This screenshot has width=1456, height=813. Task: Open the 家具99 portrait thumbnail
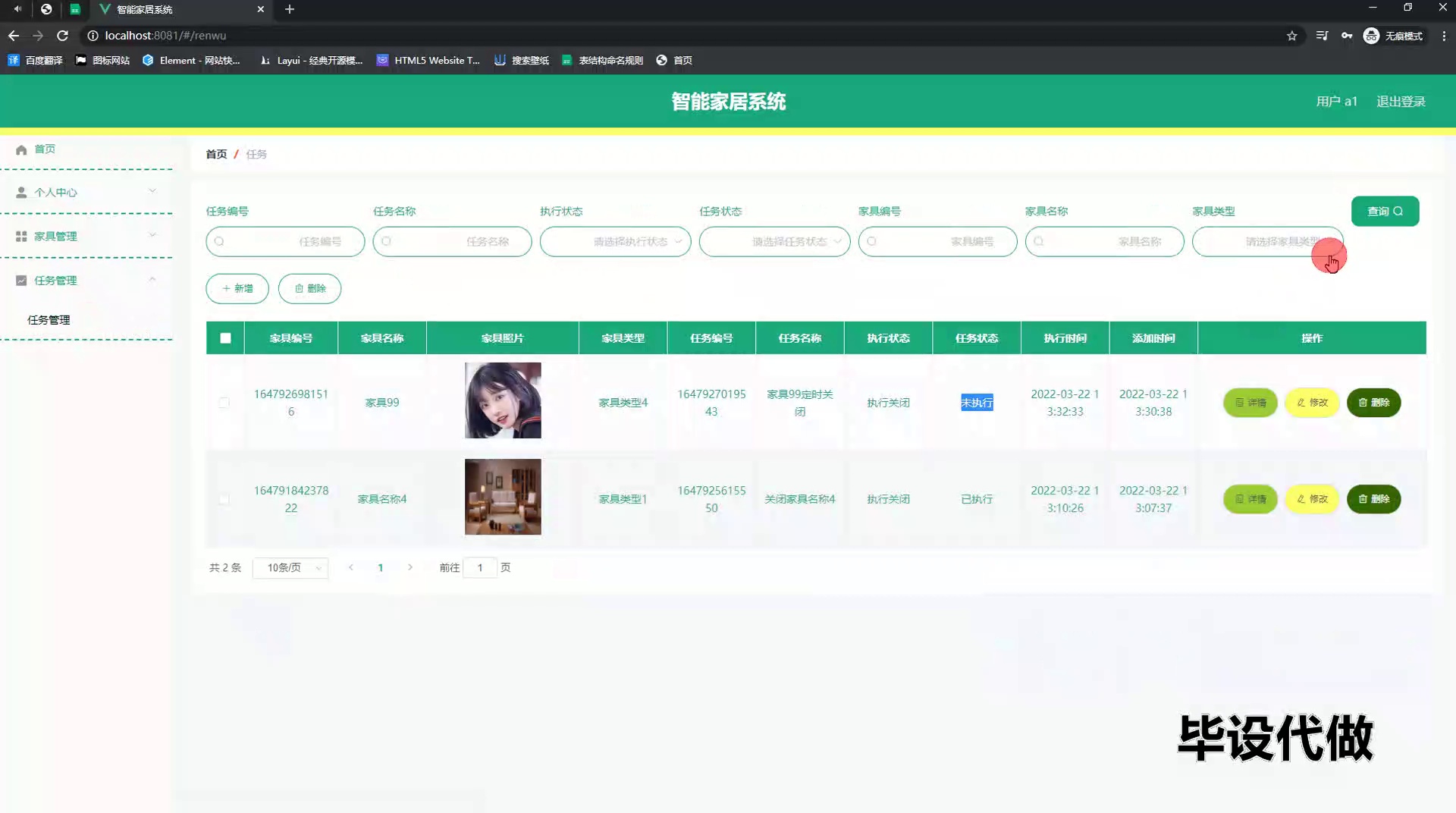503,400
